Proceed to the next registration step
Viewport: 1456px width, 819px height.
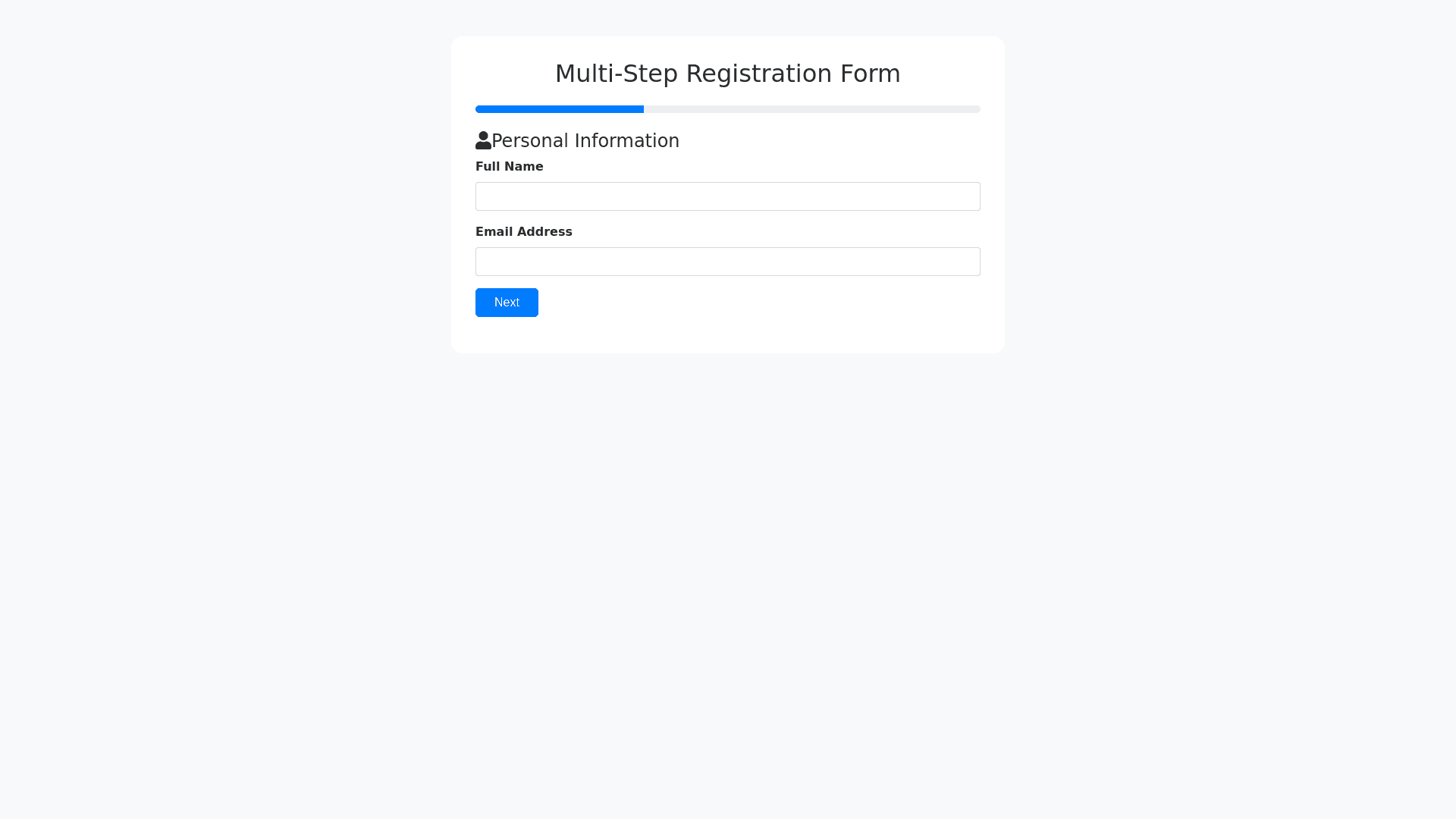(507, 303)
